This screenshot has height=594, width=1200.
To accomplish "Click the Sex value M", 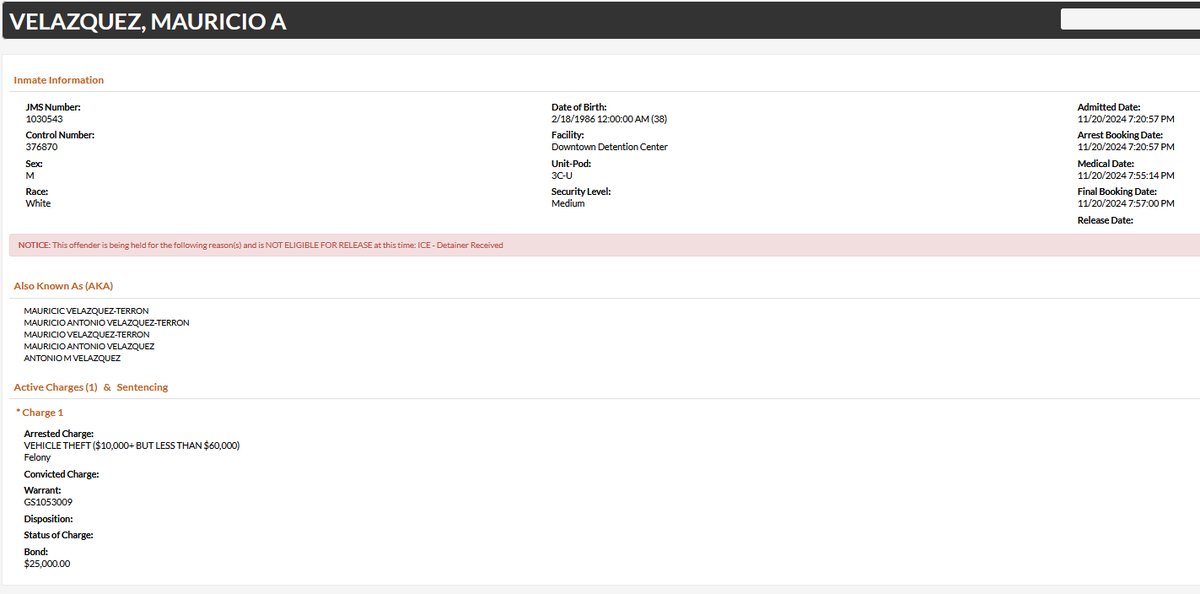I will click(29, 175).
